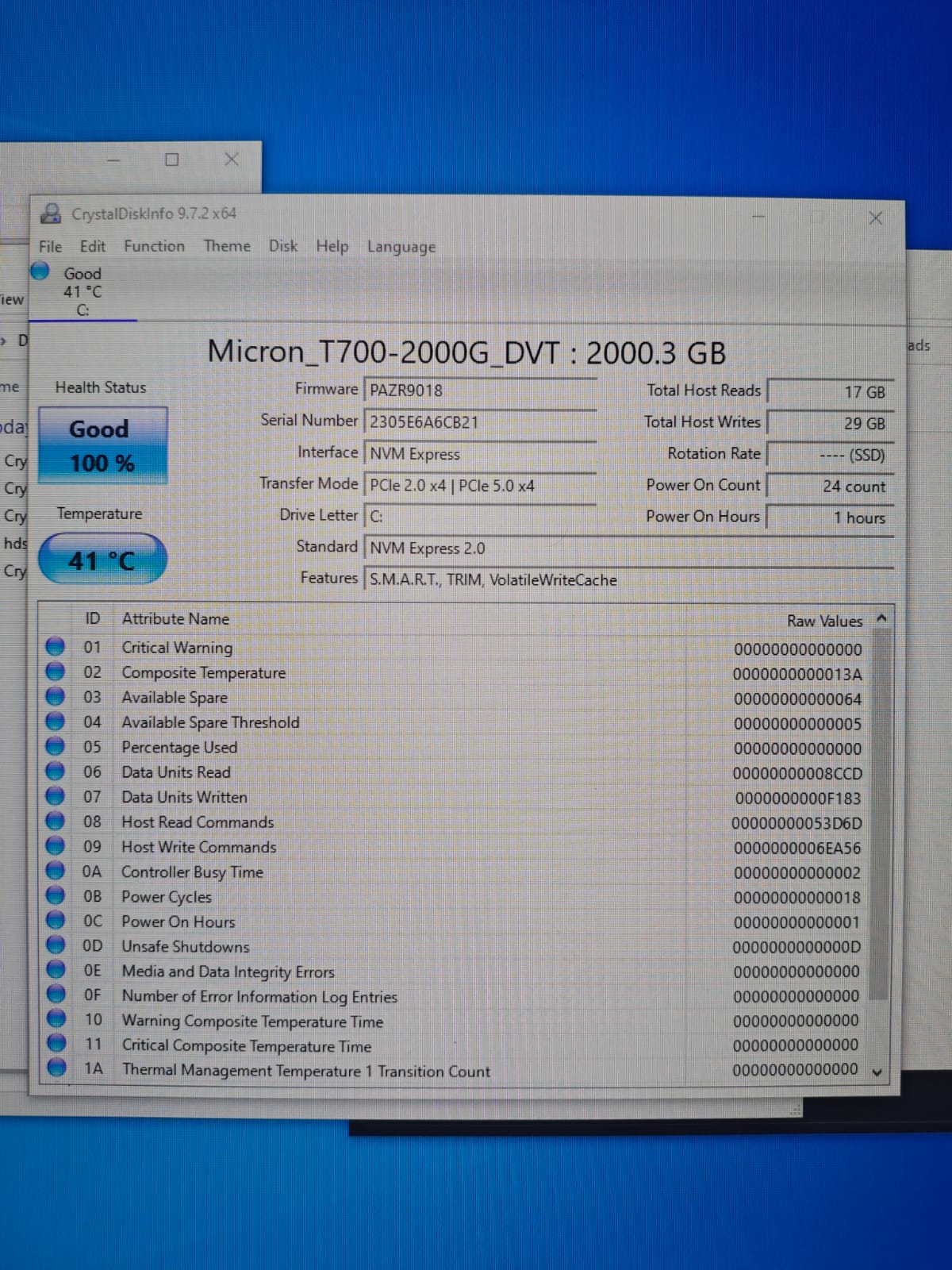Click raw value 0000000053D6D

(x=797, y=823)
